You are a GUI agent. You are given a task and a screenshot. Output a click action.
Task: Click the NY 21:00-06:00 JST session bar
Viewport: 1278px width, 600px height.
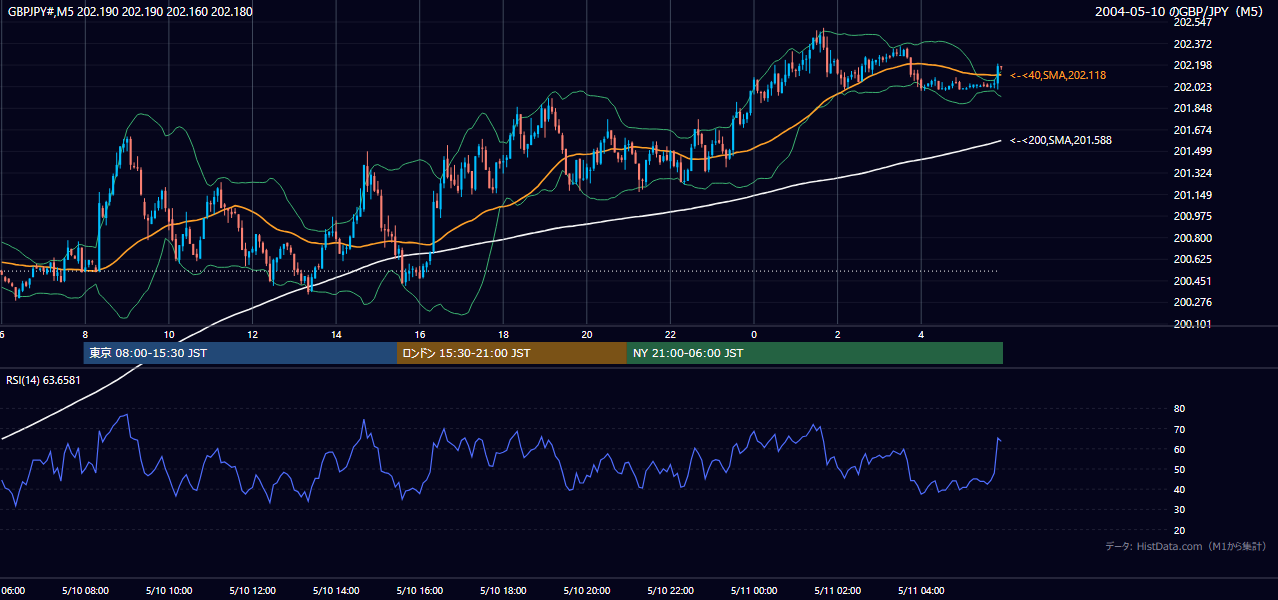(815, 353)
